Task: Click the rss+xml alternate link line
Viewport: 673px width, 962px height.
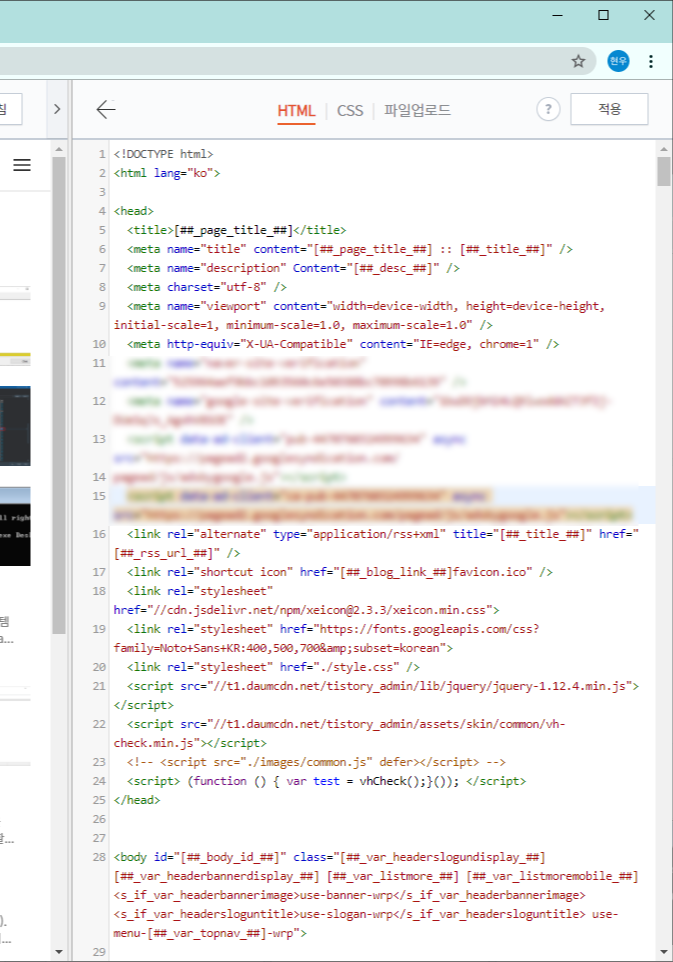Action: point(376,544)
